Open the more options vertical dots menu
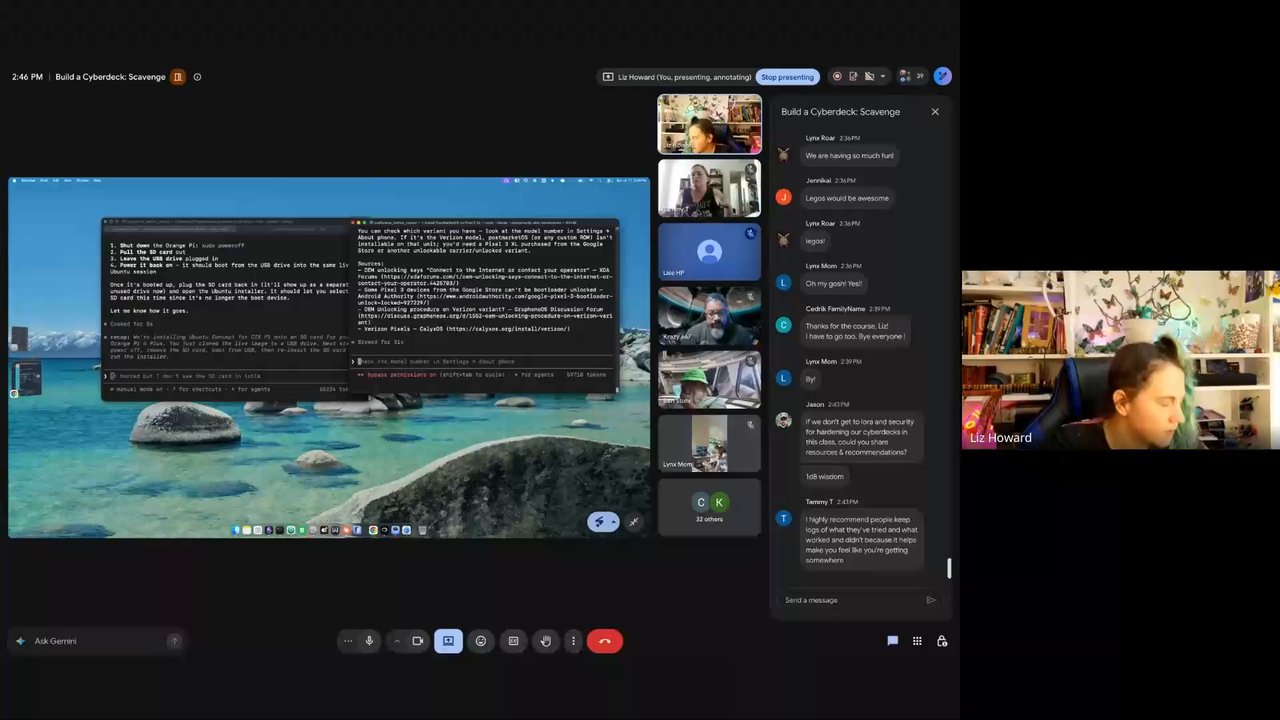Screen dimensions: 1280x720 [573, 641]
